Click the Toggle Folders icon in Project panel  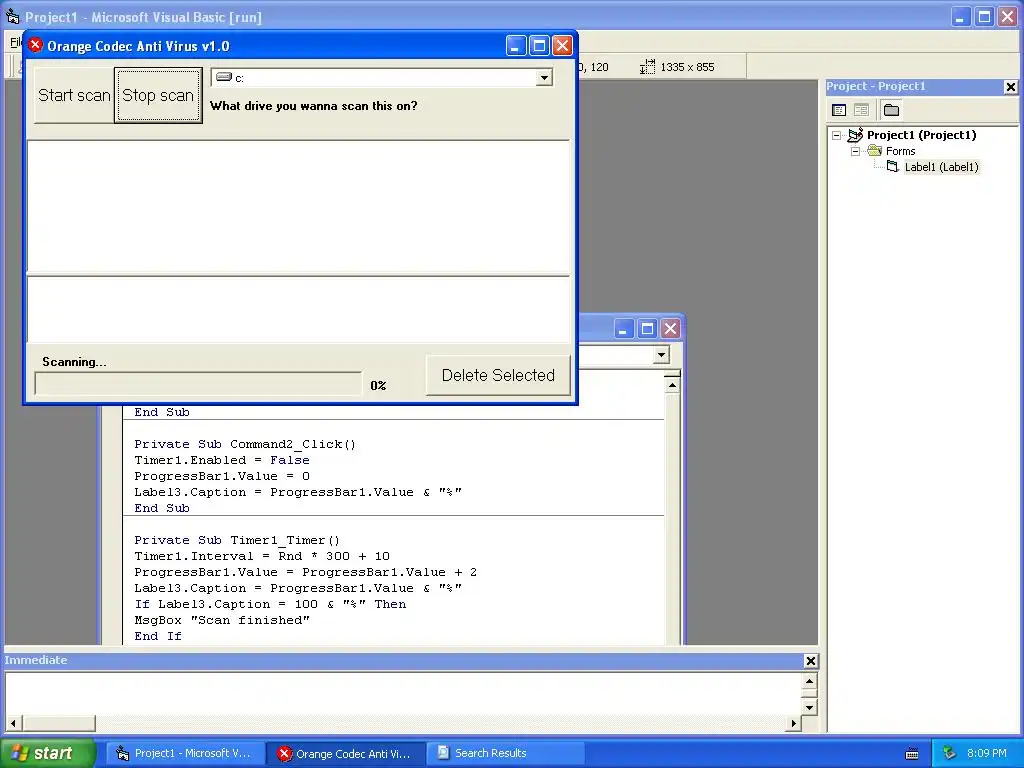(891, 110)
